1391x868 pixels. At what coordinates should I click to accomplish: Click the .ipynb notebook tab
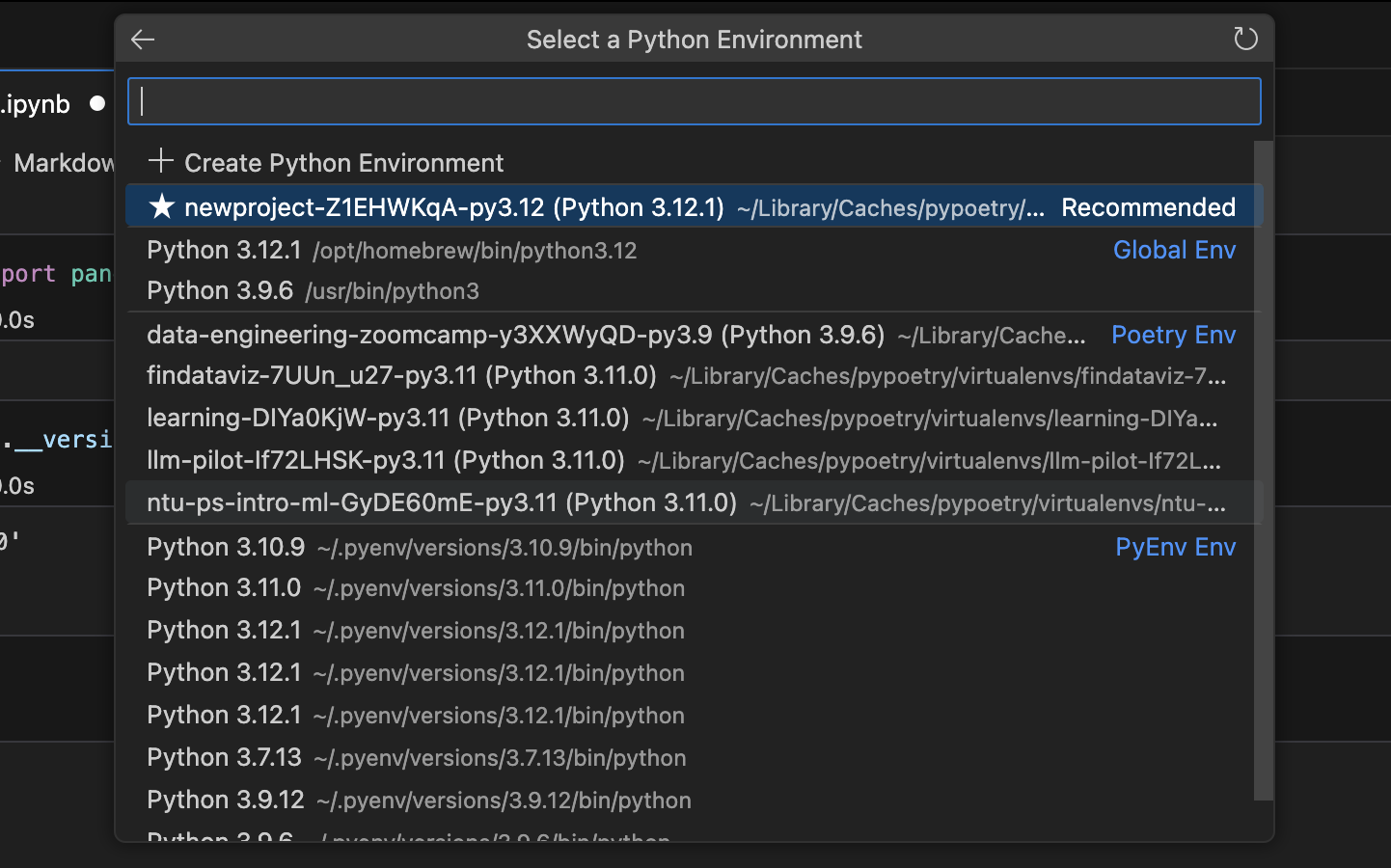point(54,103)
